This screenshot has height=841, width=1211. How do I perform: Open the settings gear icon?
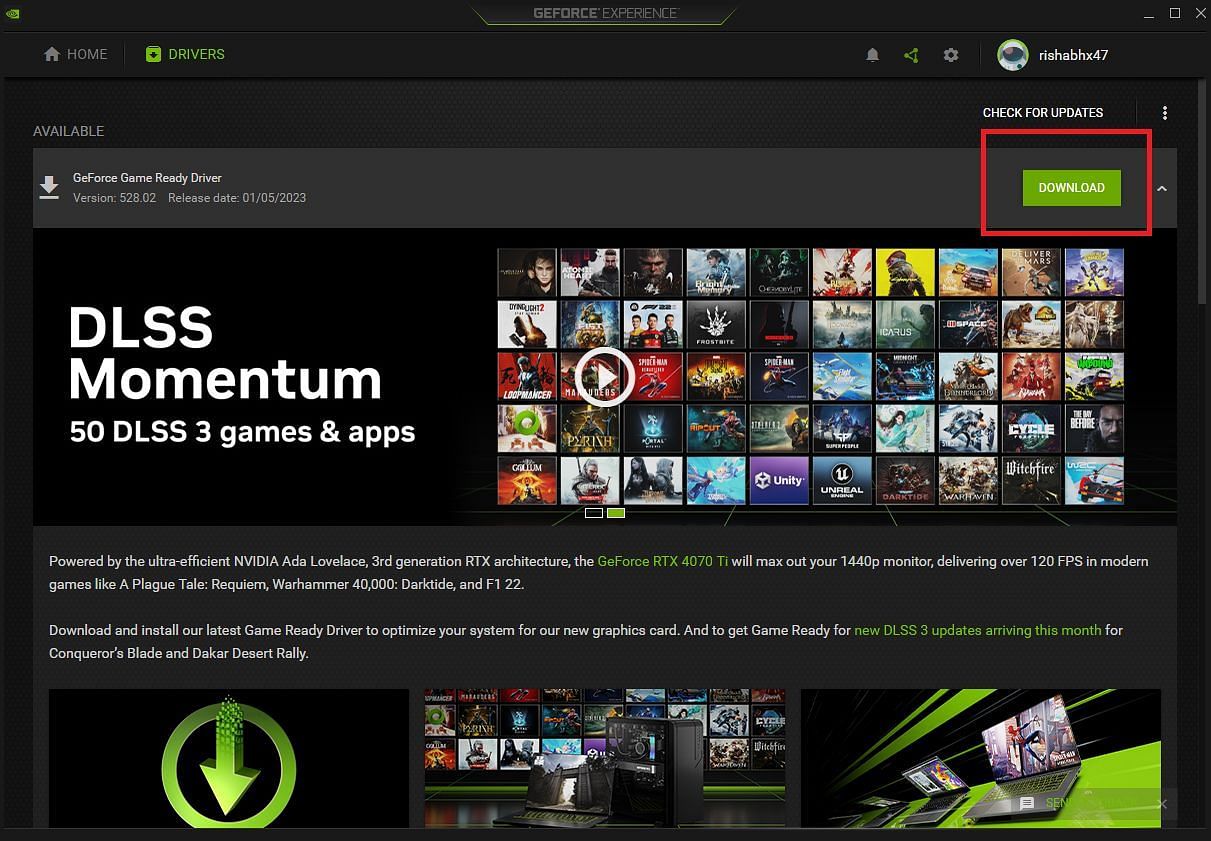951,55
